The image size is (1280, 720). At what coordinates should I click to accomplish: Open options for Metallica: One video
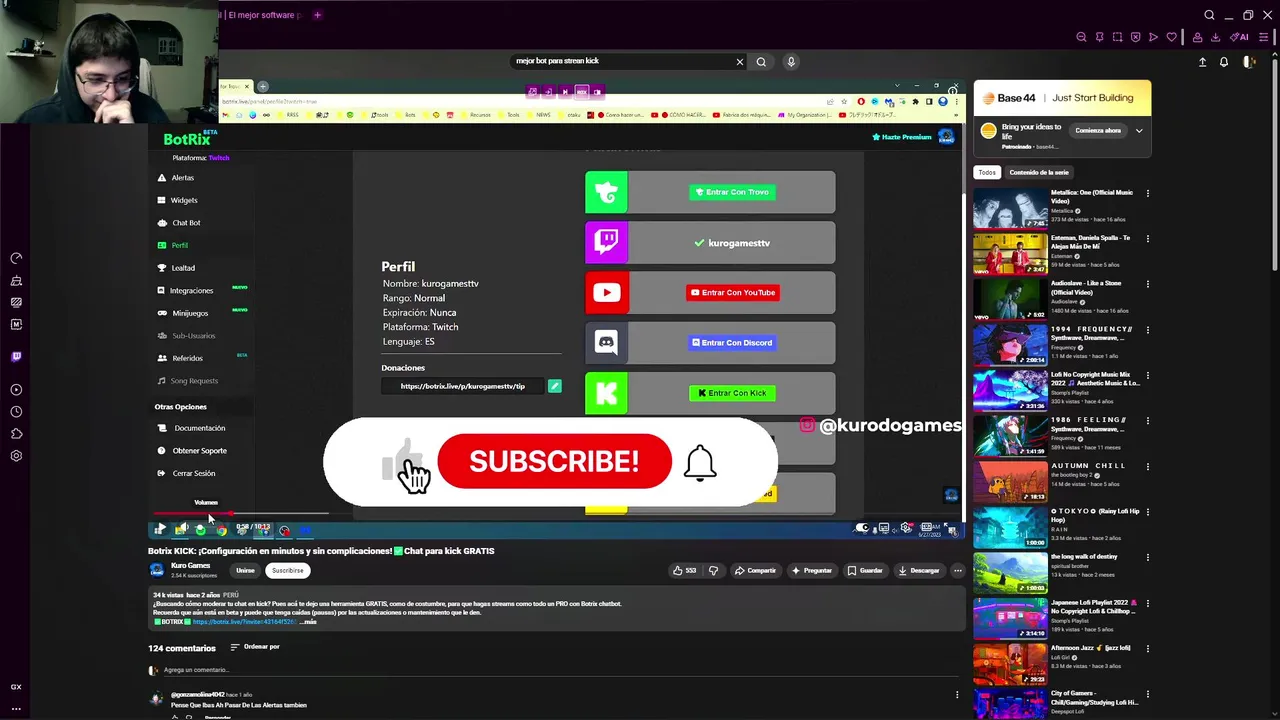point(1147,193)
